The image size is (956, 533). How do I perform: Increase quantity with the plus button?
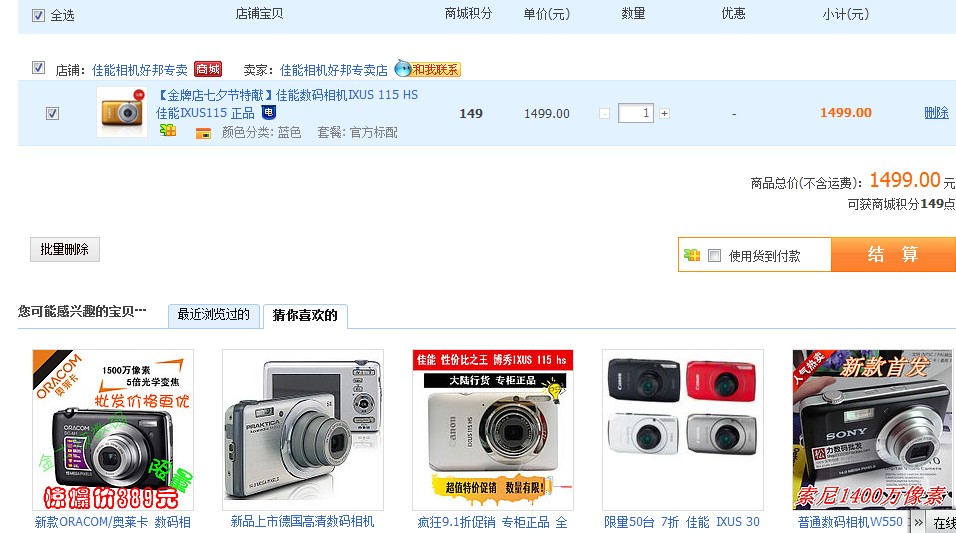pyautogui.click(x=665, y=113)
